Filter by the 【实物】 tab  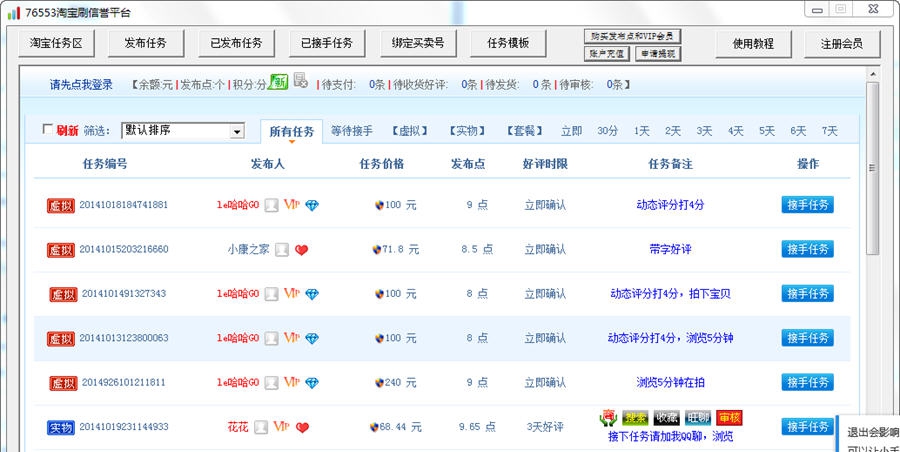467,131
